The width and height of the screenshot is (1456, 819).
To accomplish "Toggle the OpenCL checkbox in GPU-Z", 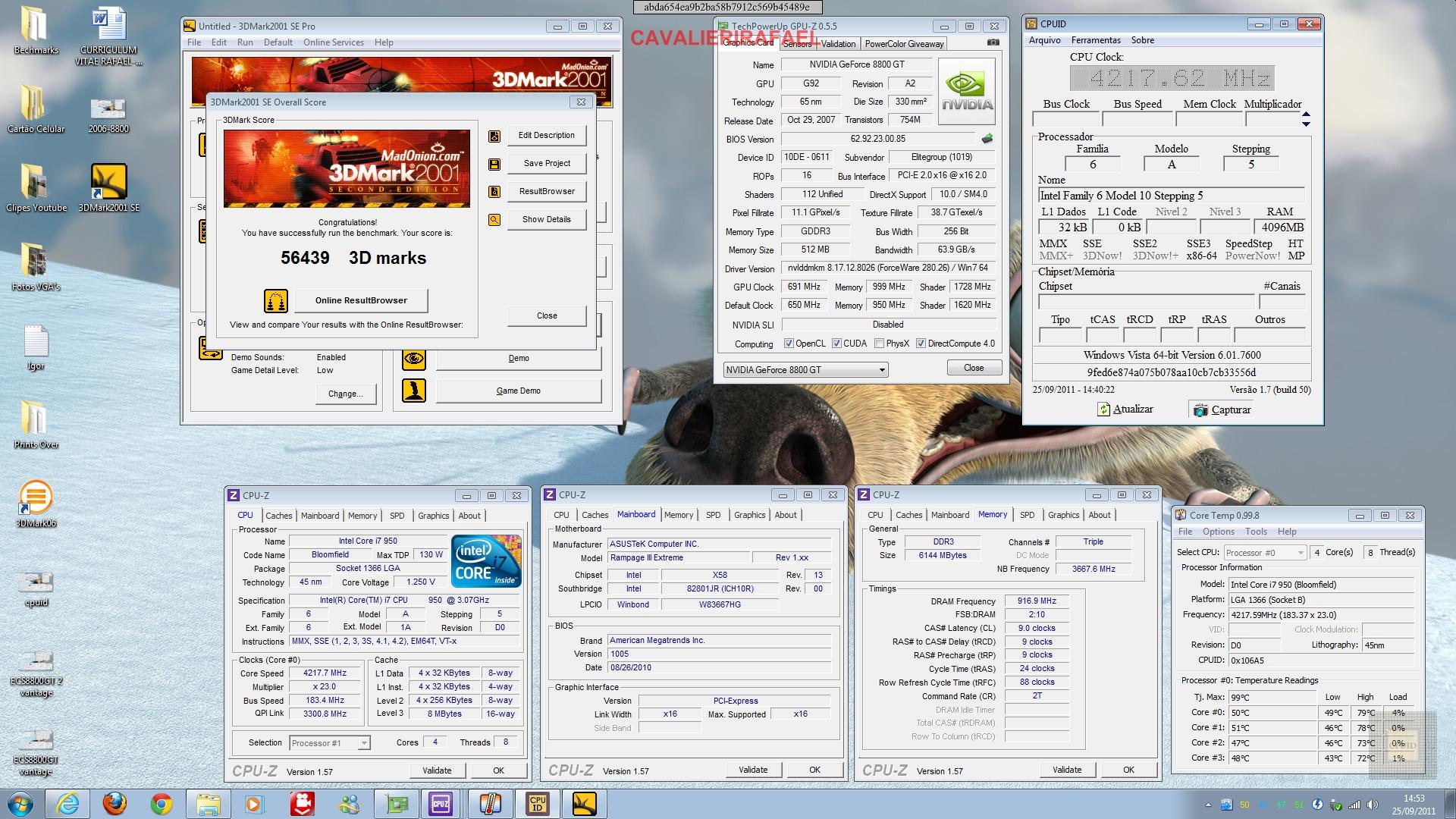I will [789, 344].
